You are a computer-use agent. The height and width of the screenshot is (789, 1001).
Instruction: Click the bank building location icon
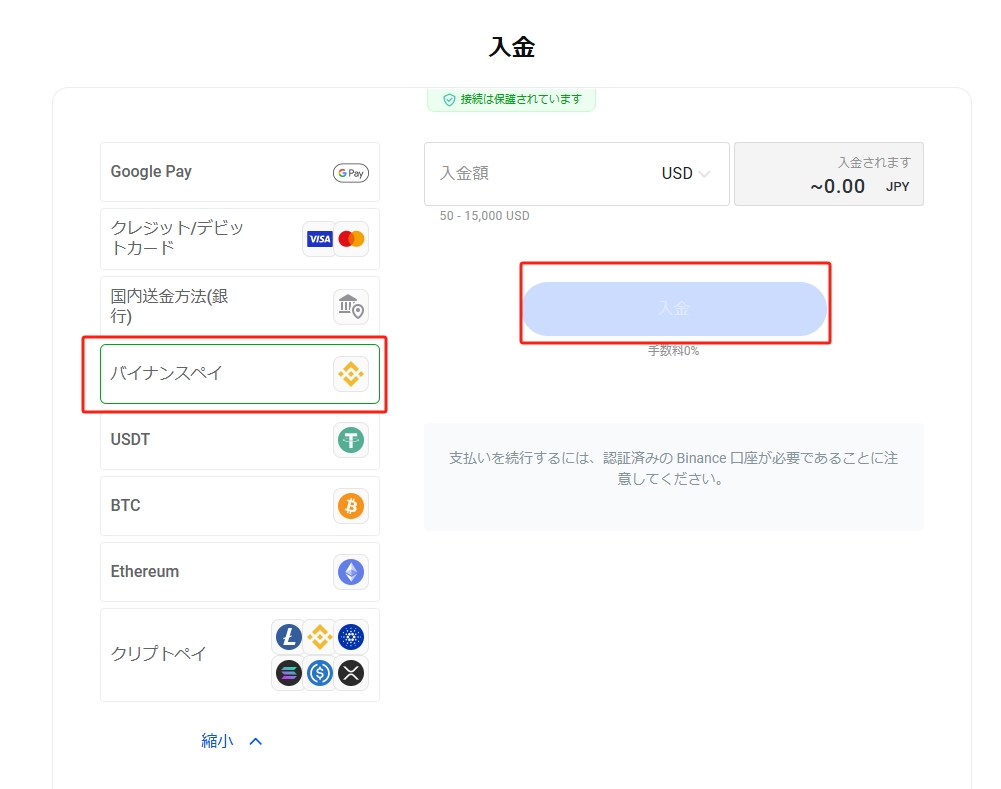(350, 307)
